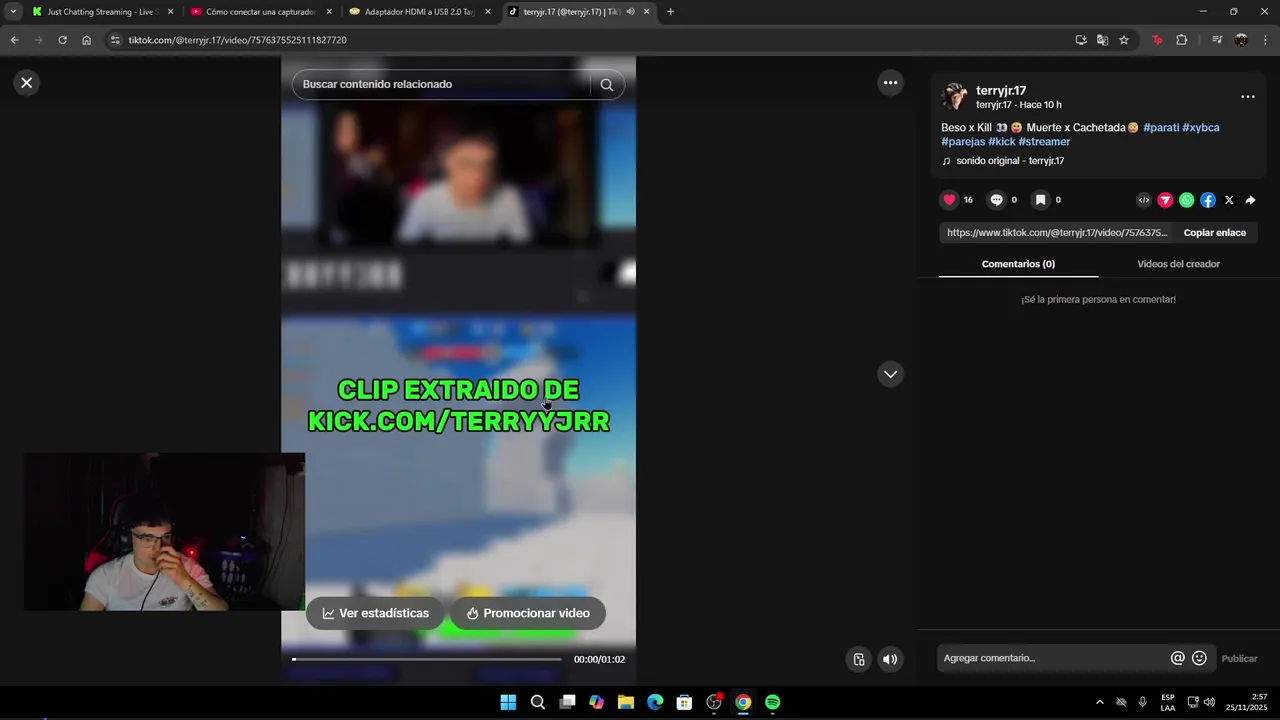Click the @ mention icon in comment box
1280x720 pixels.
[x=1178, y=658]
